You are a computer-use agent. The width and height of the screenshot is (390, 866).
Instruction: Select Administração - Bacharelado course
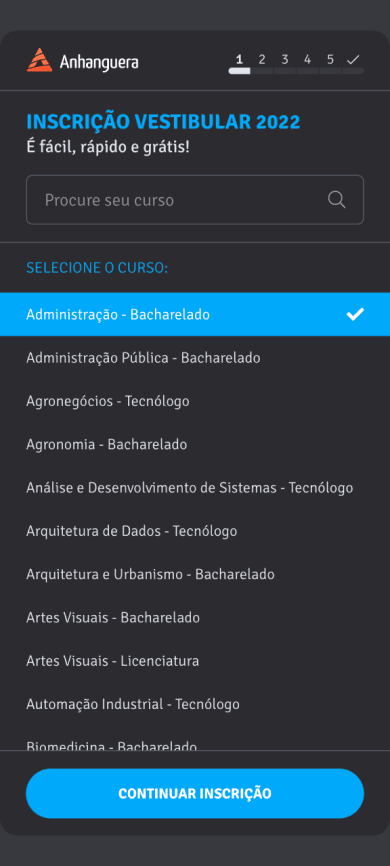coord(195,314)
